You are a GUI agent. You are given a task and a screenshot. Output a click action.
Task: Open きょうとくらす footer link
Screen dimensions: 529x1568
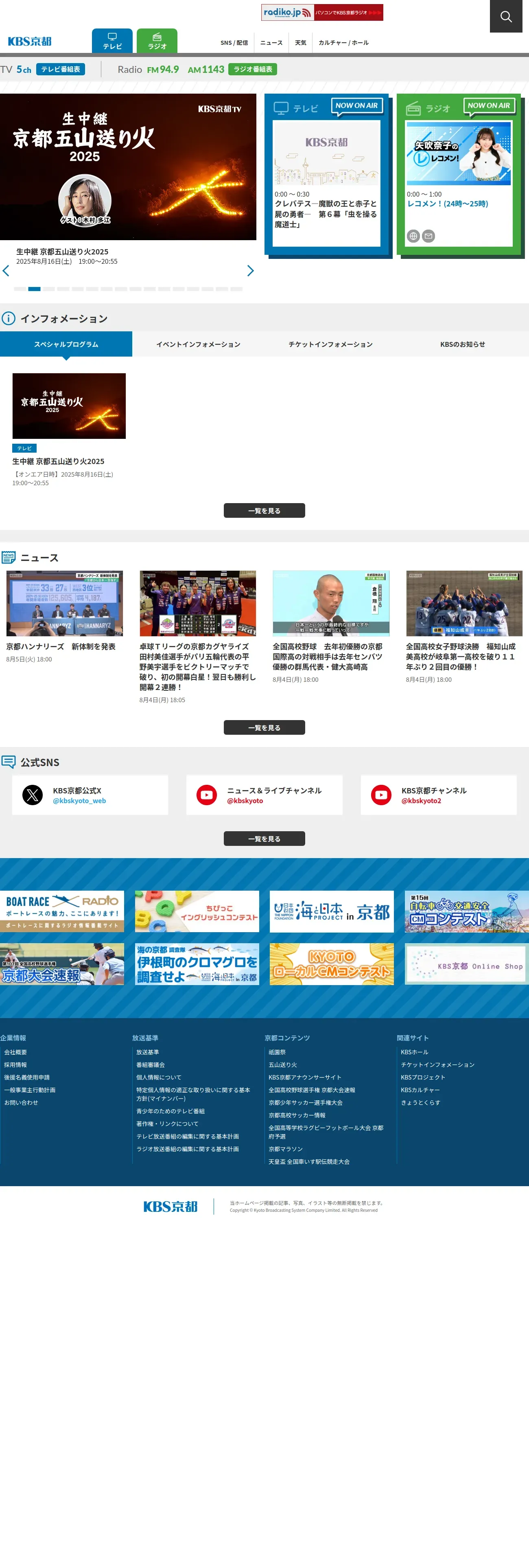(421, 1102)
